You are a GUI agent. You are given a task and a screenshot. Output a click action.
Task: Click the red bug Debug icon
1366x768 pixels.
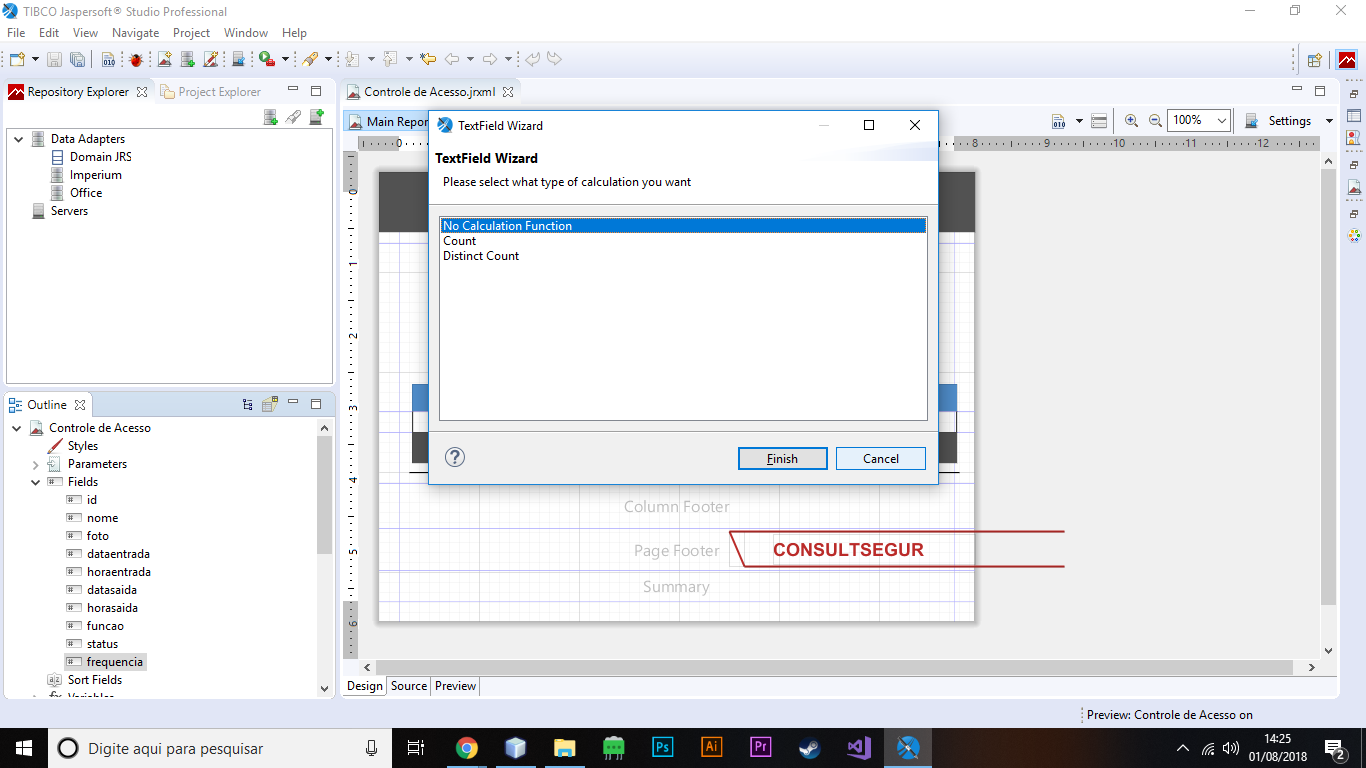[x=136, y=59]
